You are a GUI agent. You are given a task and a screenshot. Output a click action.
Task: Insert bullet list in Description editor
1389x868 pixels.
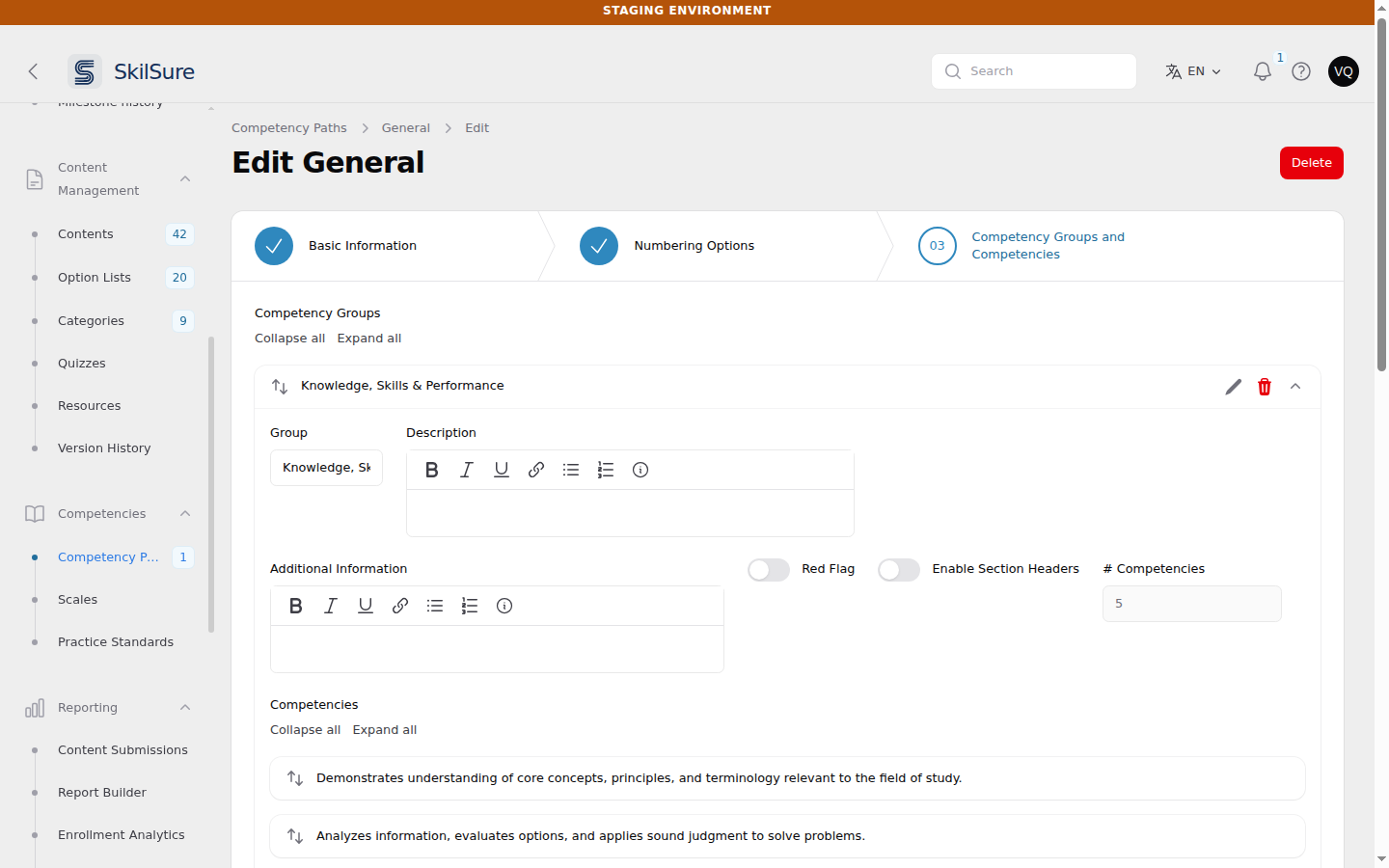point(571,470)
